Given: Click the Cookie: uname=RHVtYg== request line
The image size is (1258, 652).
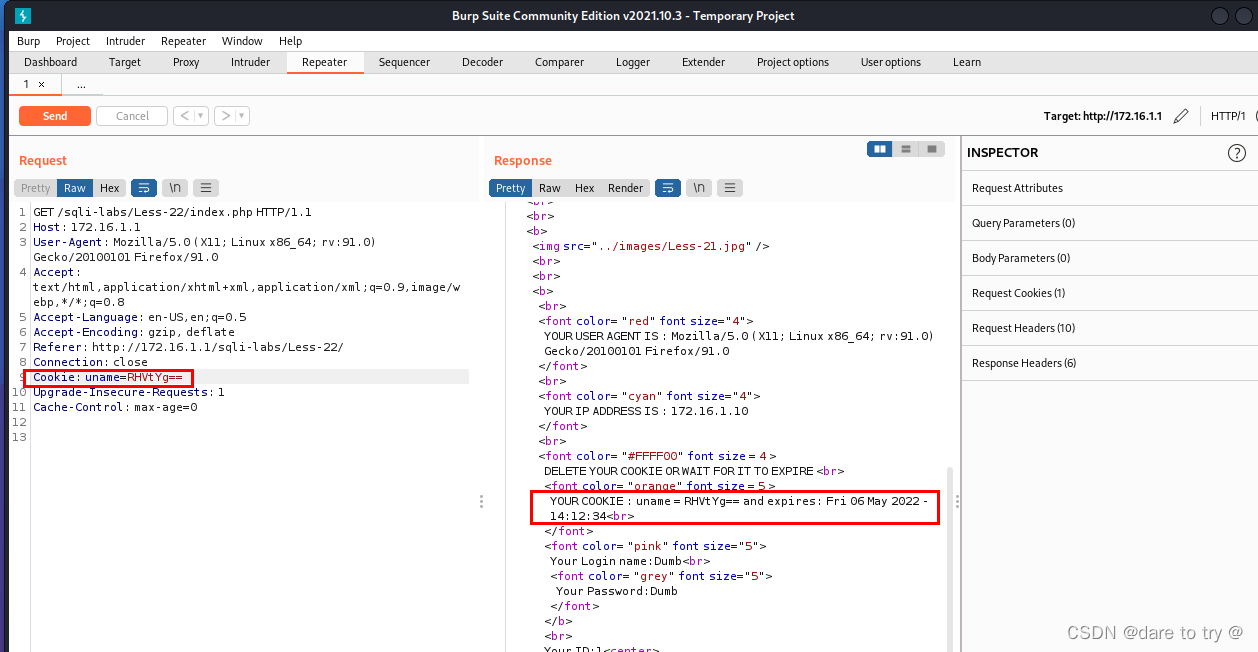Looking at the screenshot, I should [x=108, y=377].
